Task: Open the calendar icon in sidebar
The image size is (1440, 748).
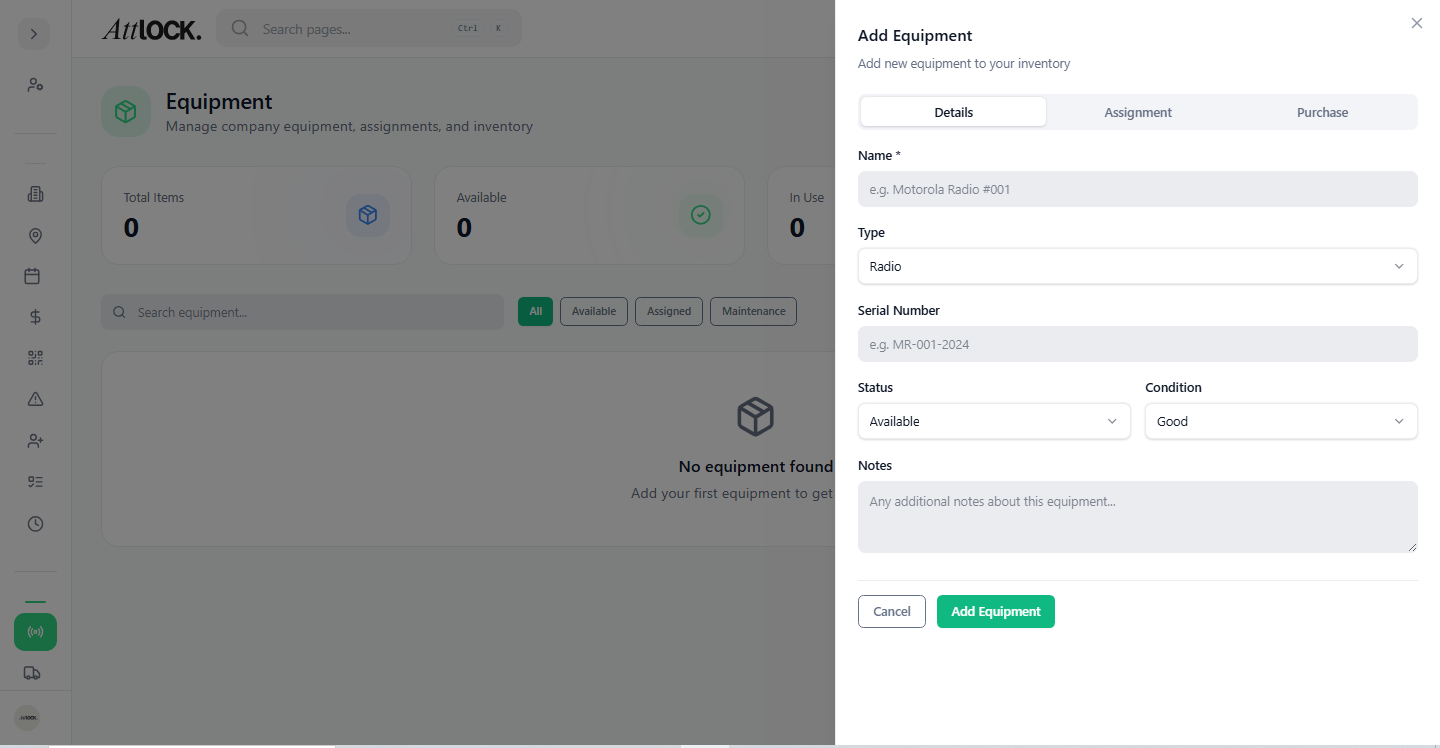Action: coord(35,276)
